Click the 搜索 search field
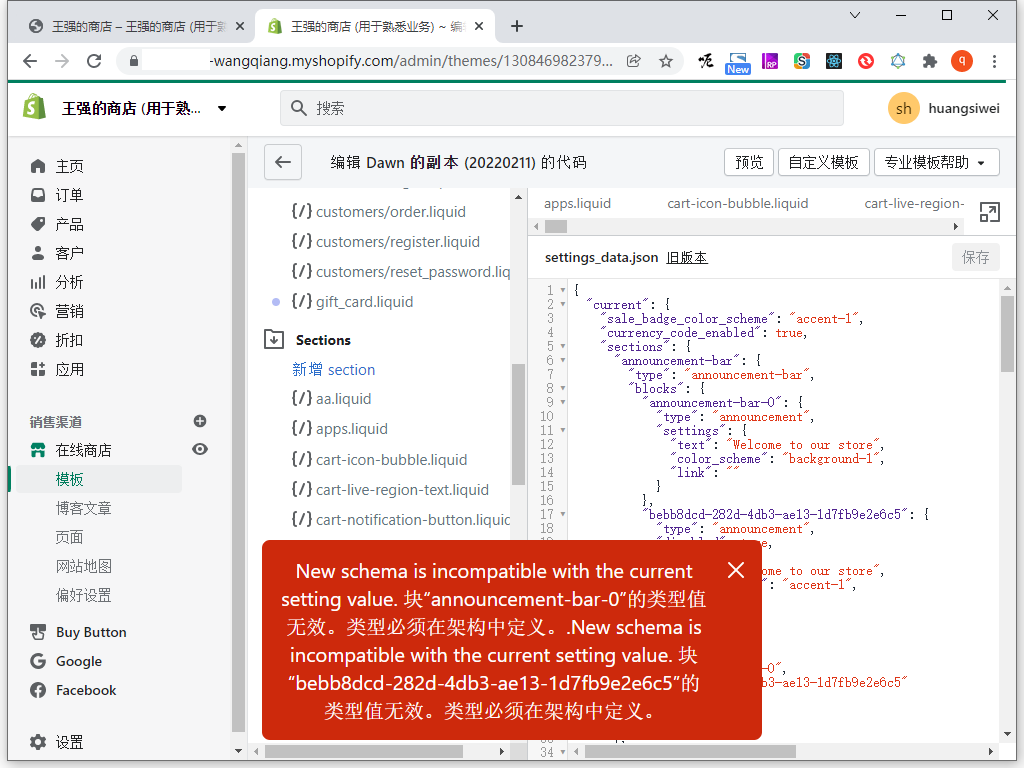1024x768 pixels. pos(560,108)
